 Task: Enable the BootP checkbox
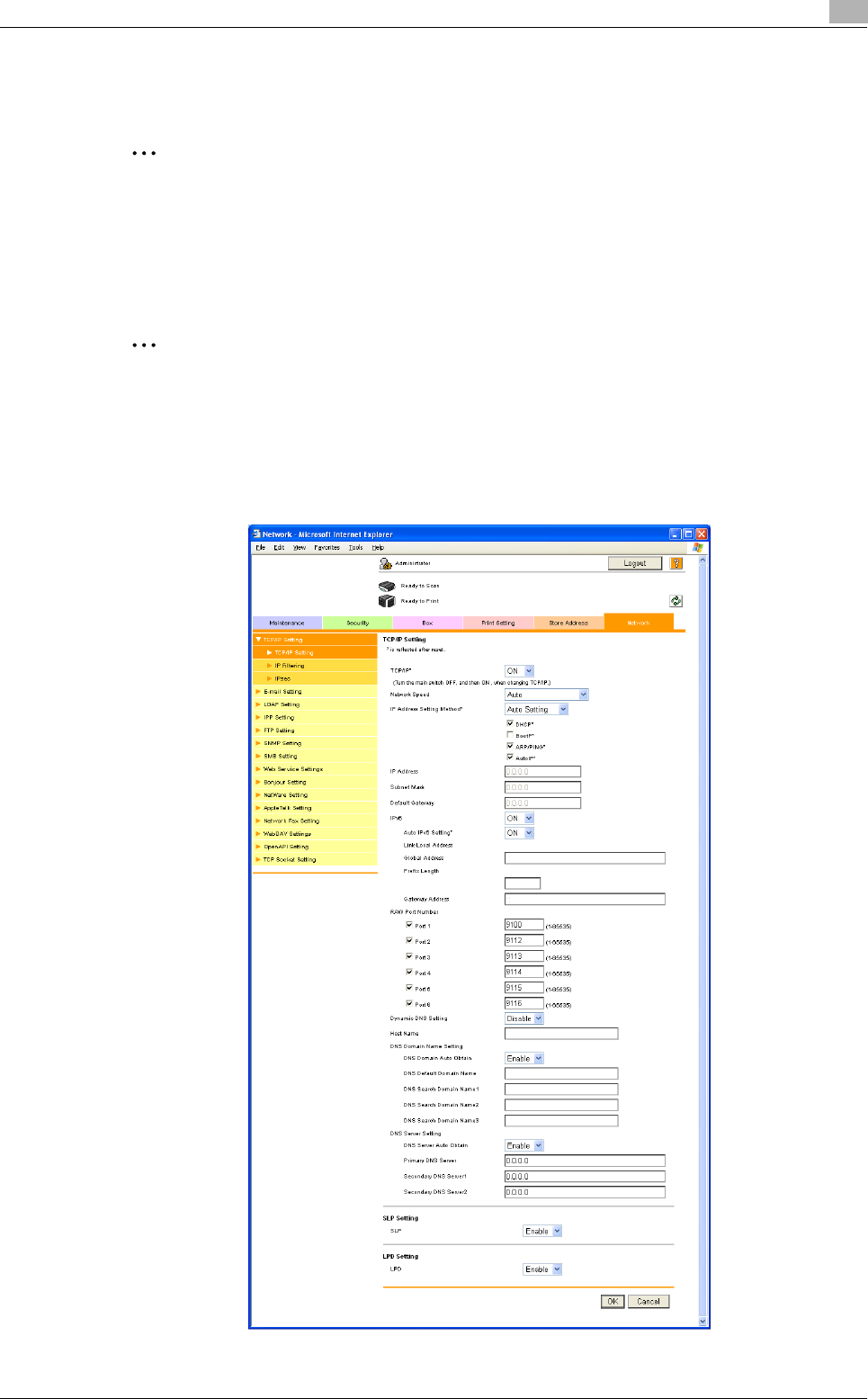(x=510, y=735)
